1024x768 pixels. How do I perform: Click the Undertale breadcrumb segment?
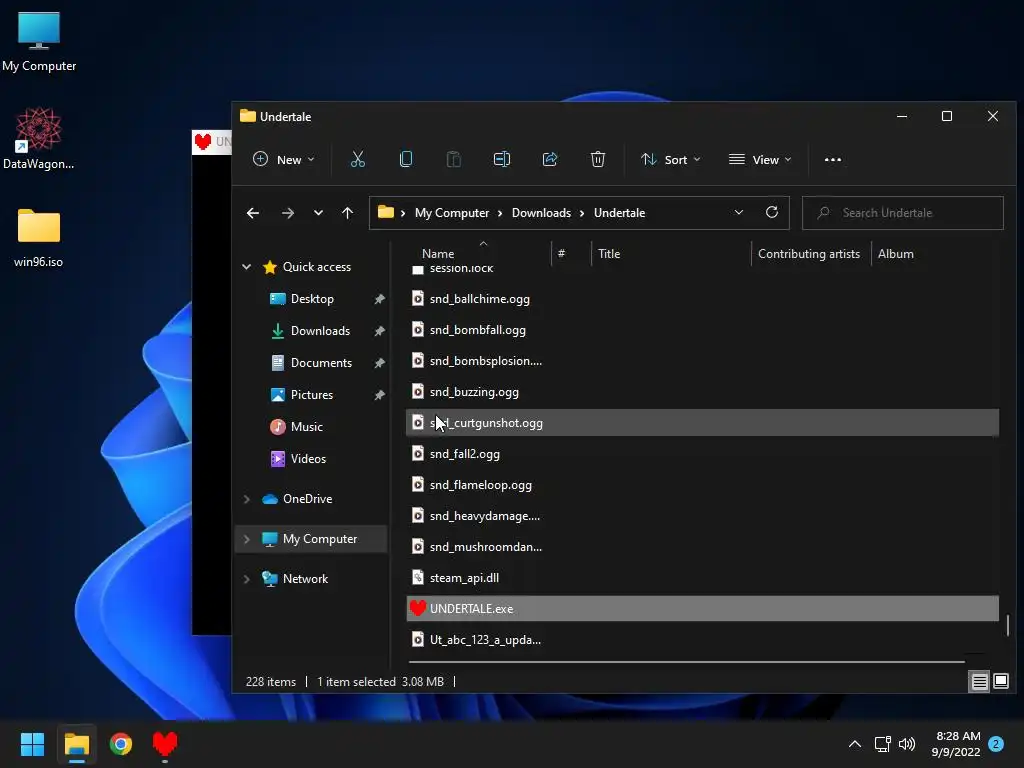(x=619, y=213)
